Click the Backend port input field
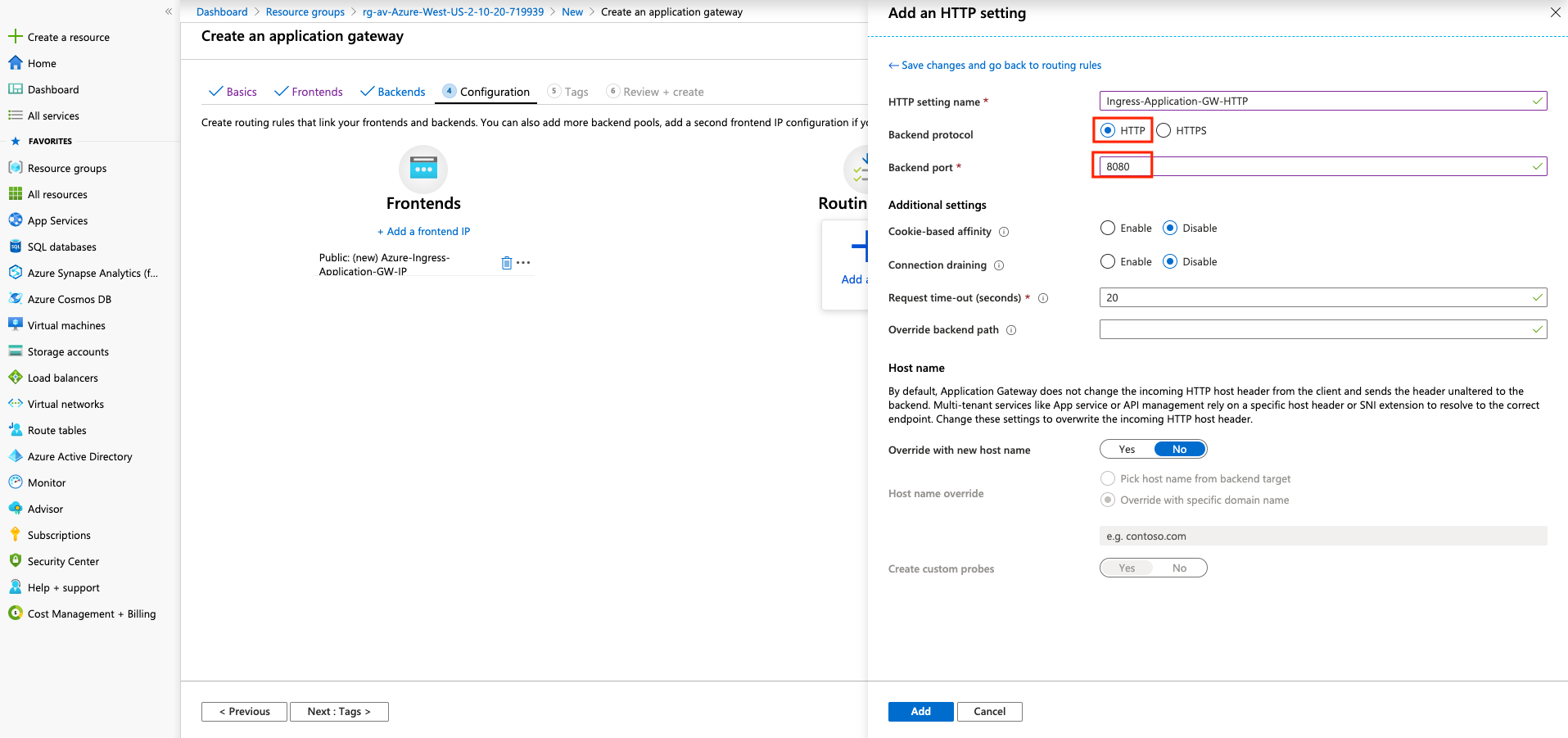This screenshot has width=1568, height=738. click(x=1322, y=166)
